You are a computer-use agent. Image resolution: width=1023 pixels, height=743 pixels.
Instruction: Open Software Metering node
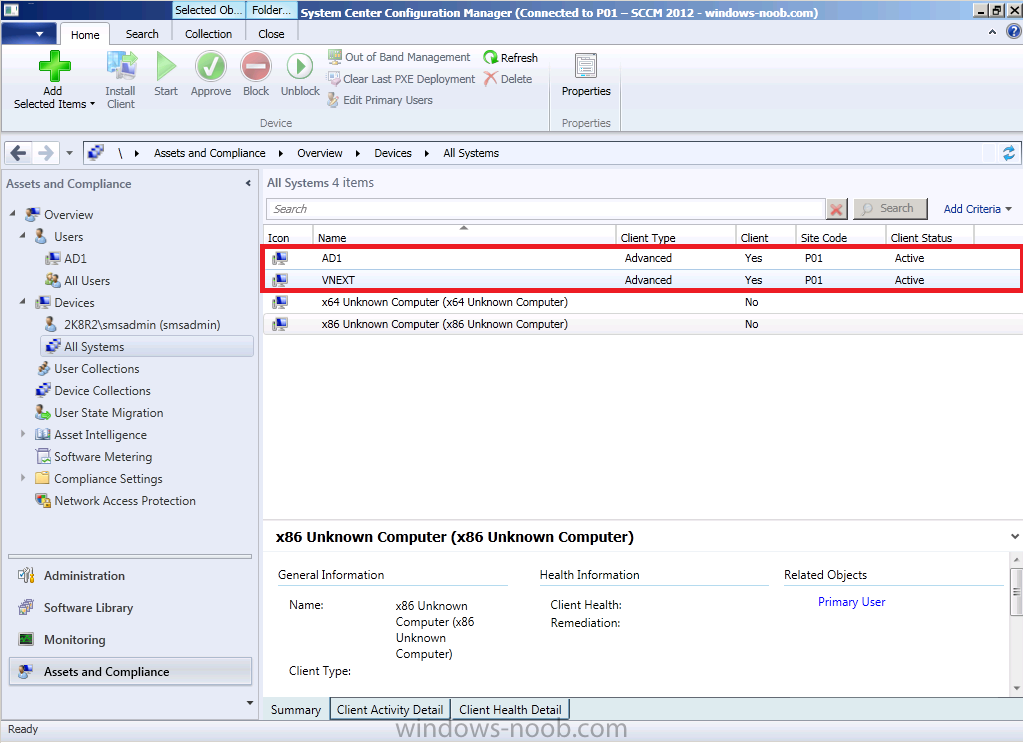(94, 457)
